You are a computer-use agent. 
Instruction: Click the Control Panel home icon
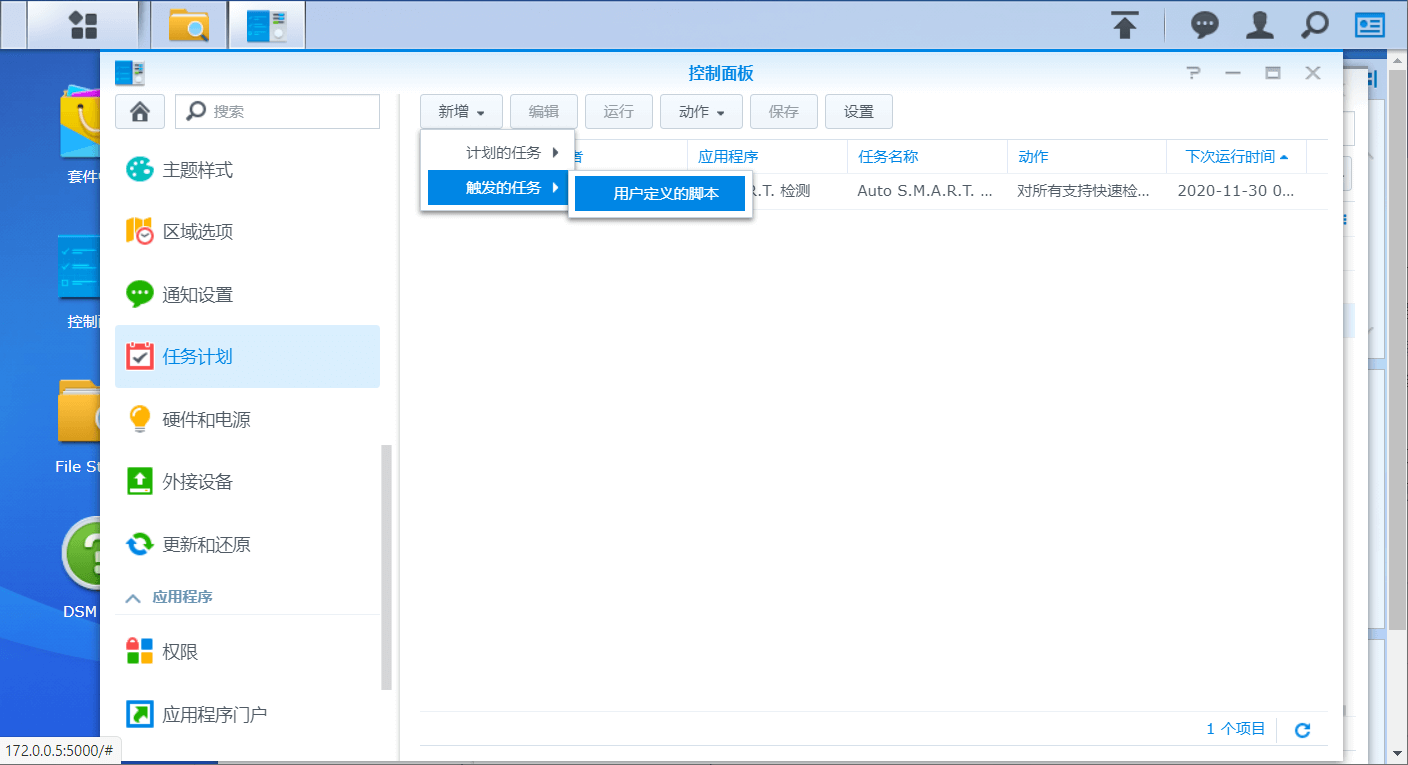pyautogui.click(x=139, y=111)
